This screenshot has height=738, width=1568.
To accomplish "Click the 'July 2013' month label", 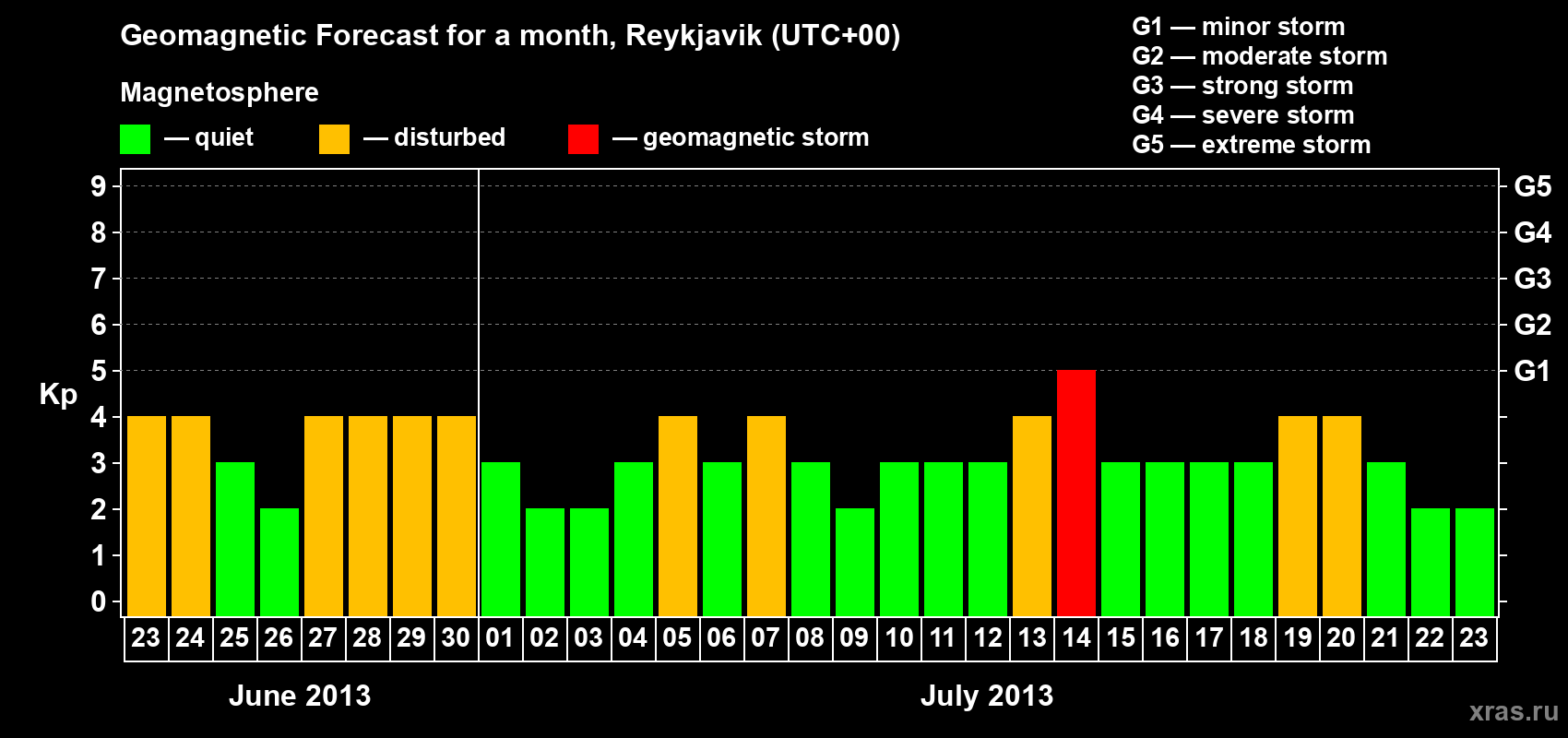I will click(987, 696).
